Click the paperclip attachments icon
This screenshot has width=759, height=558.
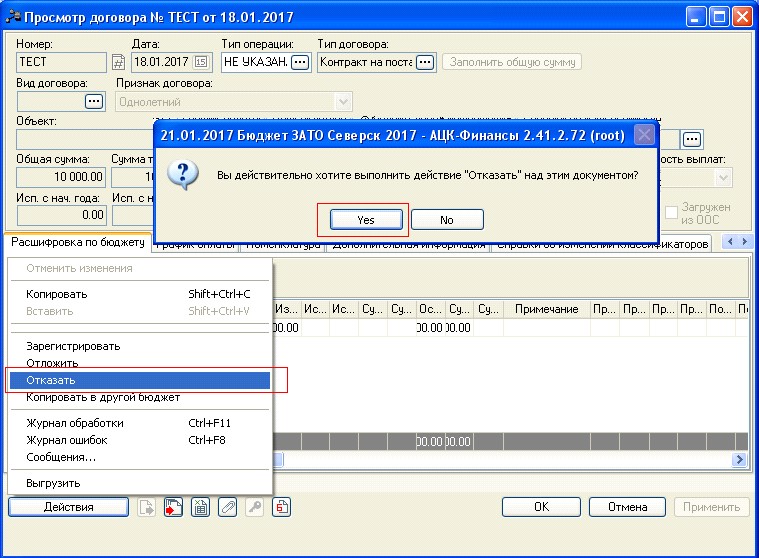228,507
